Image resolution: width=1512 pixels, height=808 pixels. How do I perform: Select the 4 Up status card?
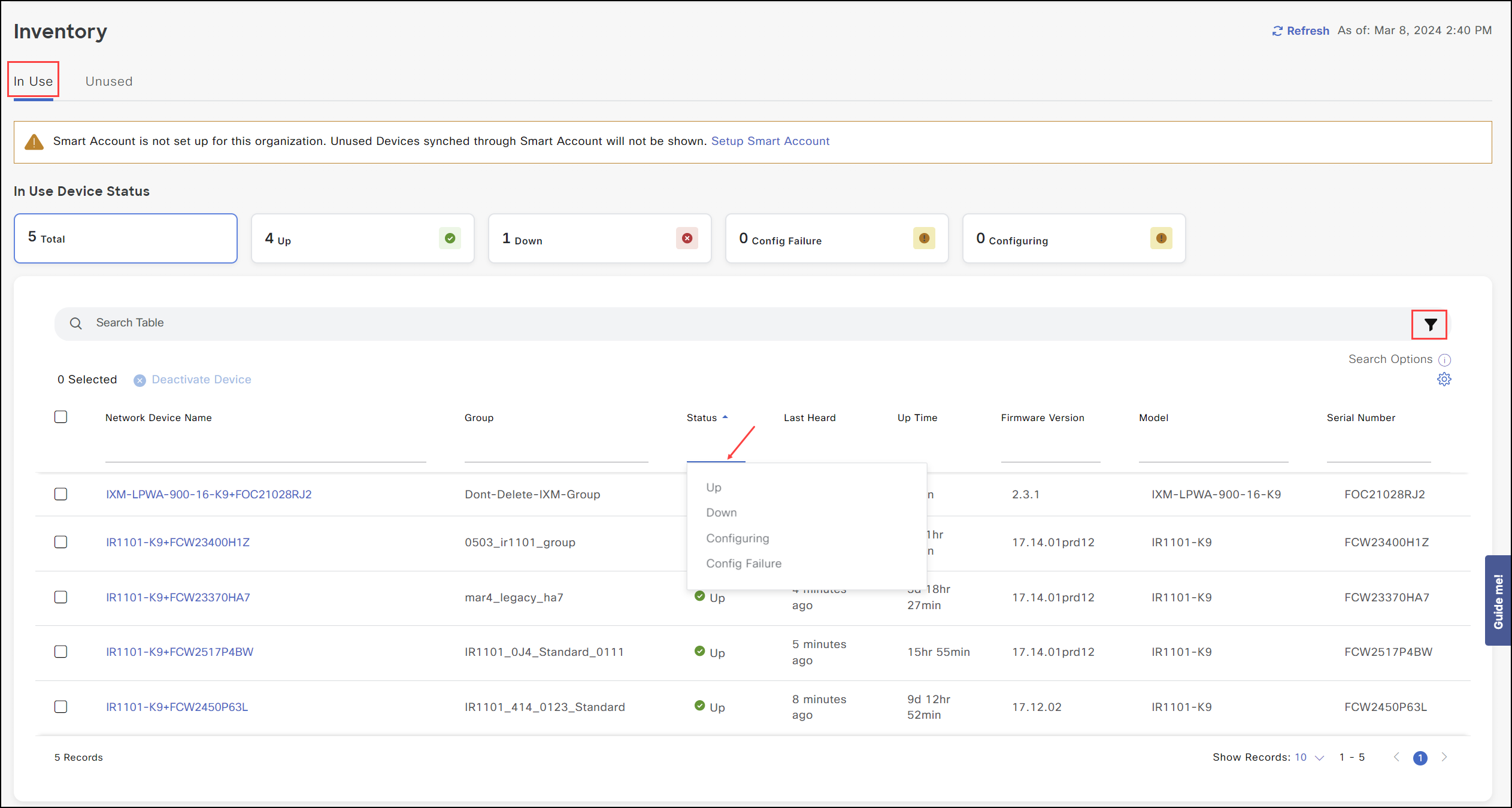363,238
